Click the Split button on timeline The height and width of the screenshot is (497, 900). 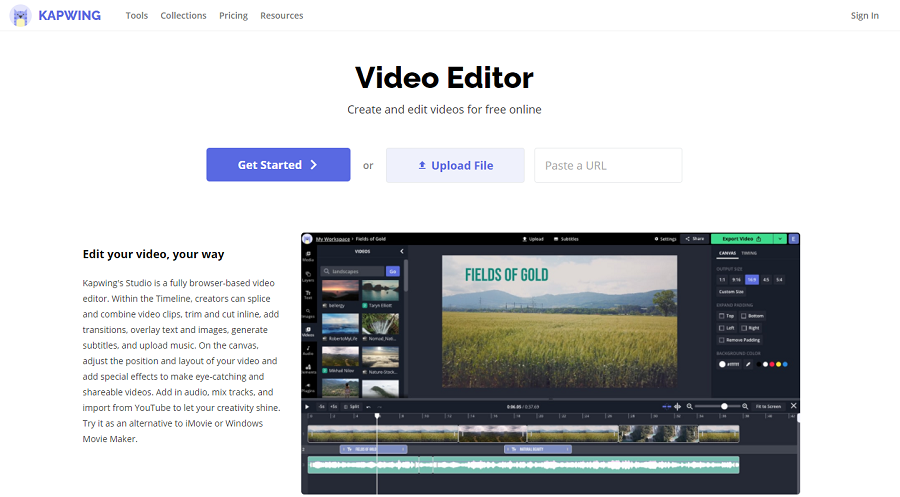pos(351,406)
